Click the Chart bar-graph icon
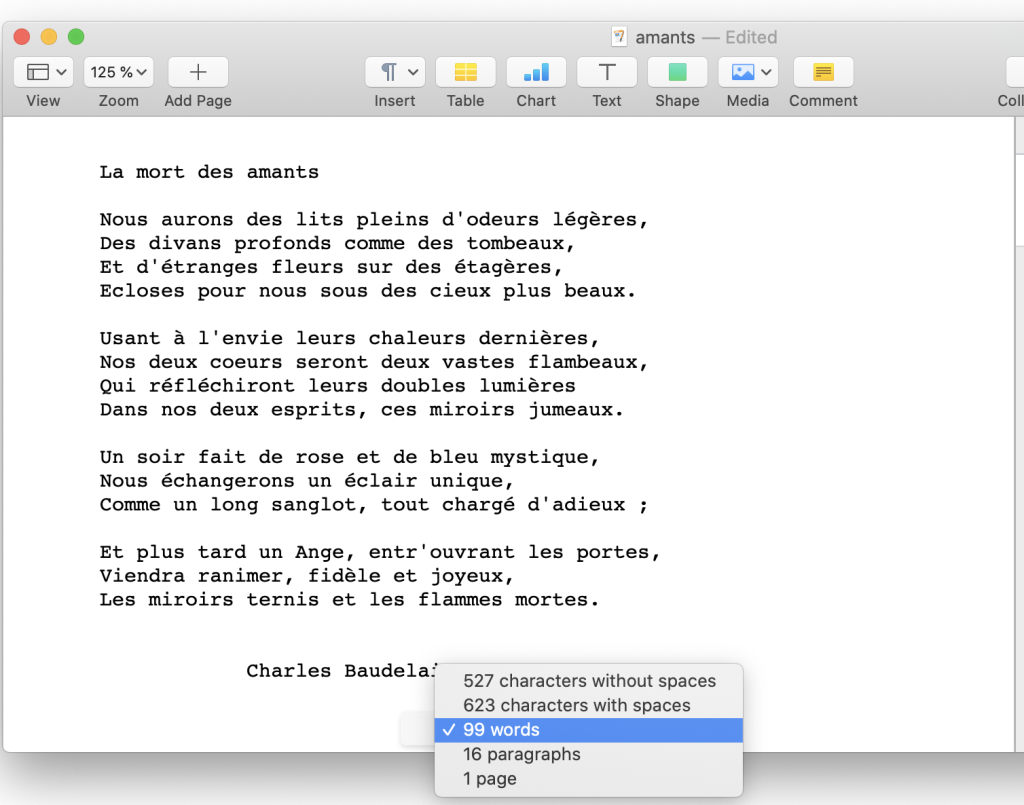The height and width of the screenshot is (805, 1024). tap(536, 72)
